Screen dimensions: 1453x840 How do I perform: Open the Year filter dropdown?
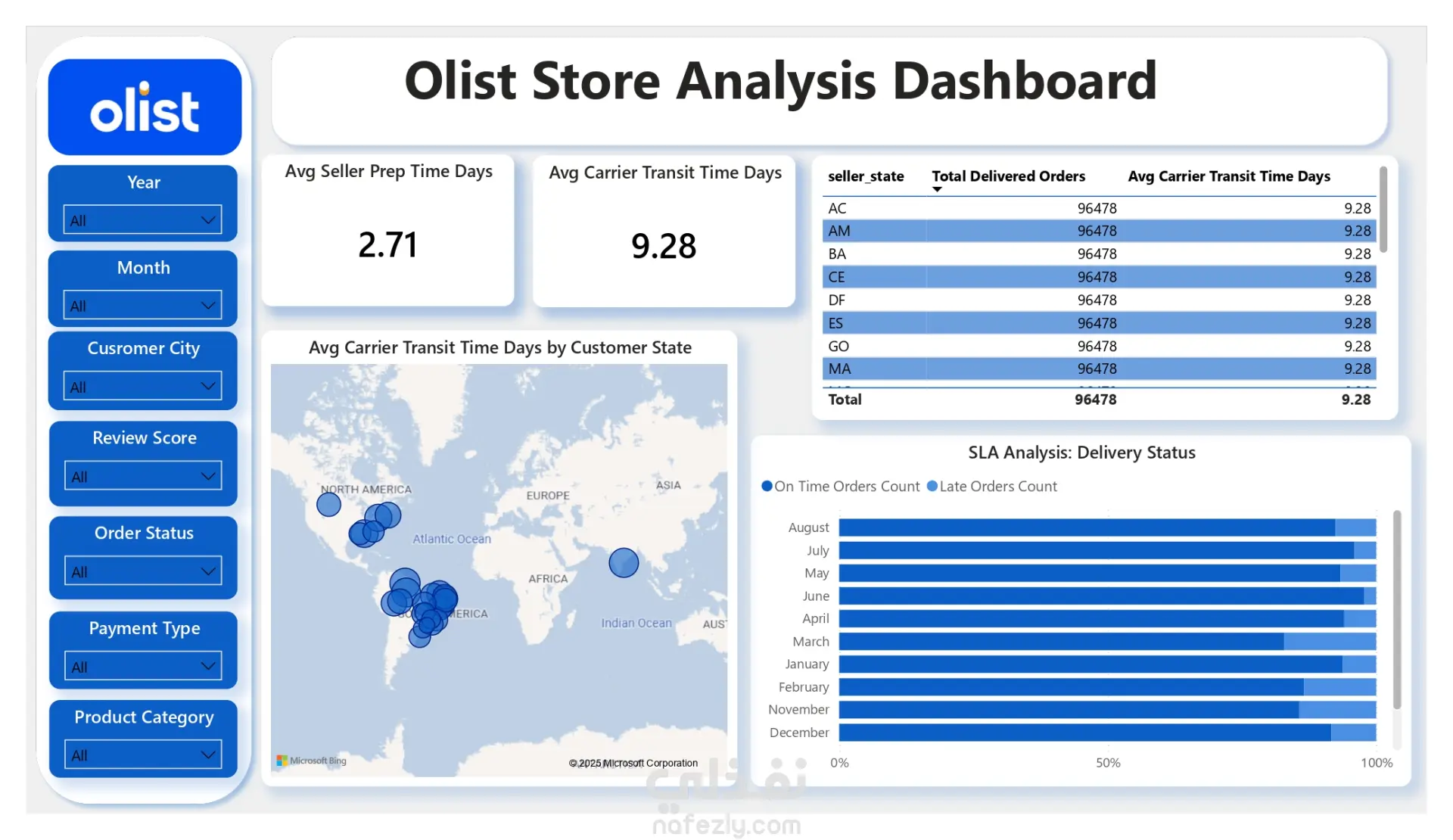pyautogui.click(x=142, y=220)
